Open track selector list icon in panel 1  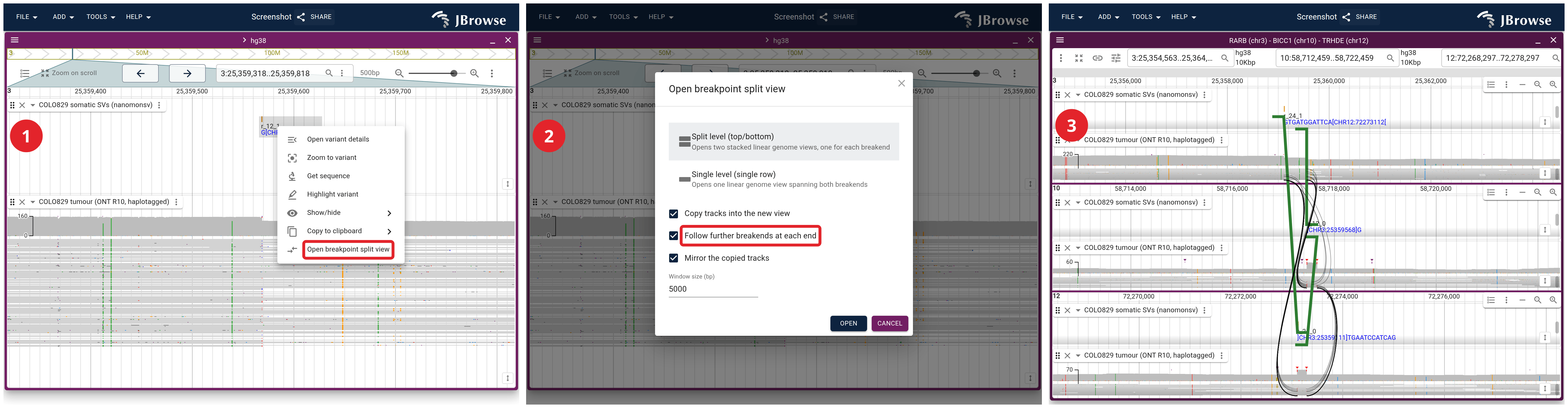click(x=24, y=73)
